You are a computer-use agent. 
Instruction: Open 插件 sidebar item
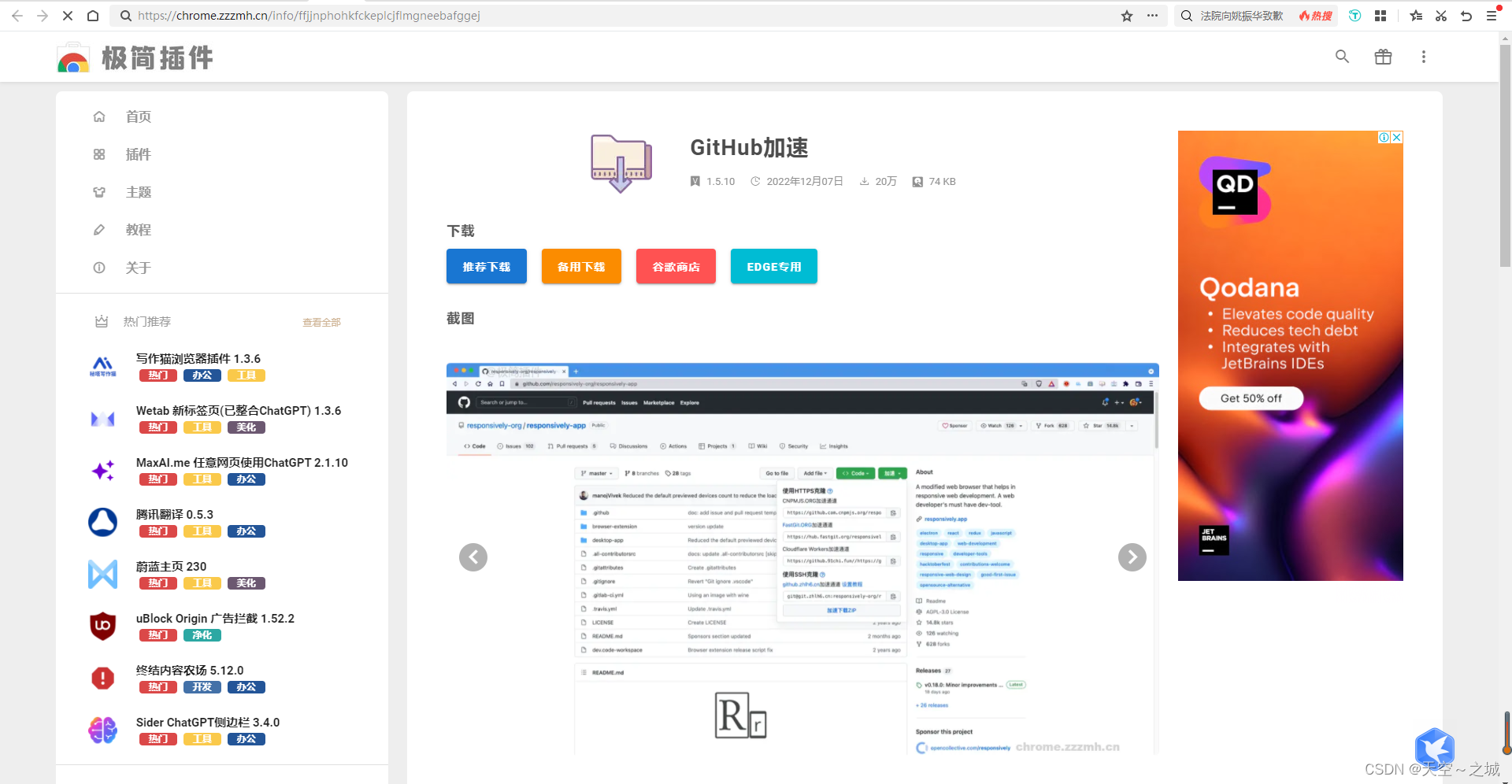click(139, 154)
